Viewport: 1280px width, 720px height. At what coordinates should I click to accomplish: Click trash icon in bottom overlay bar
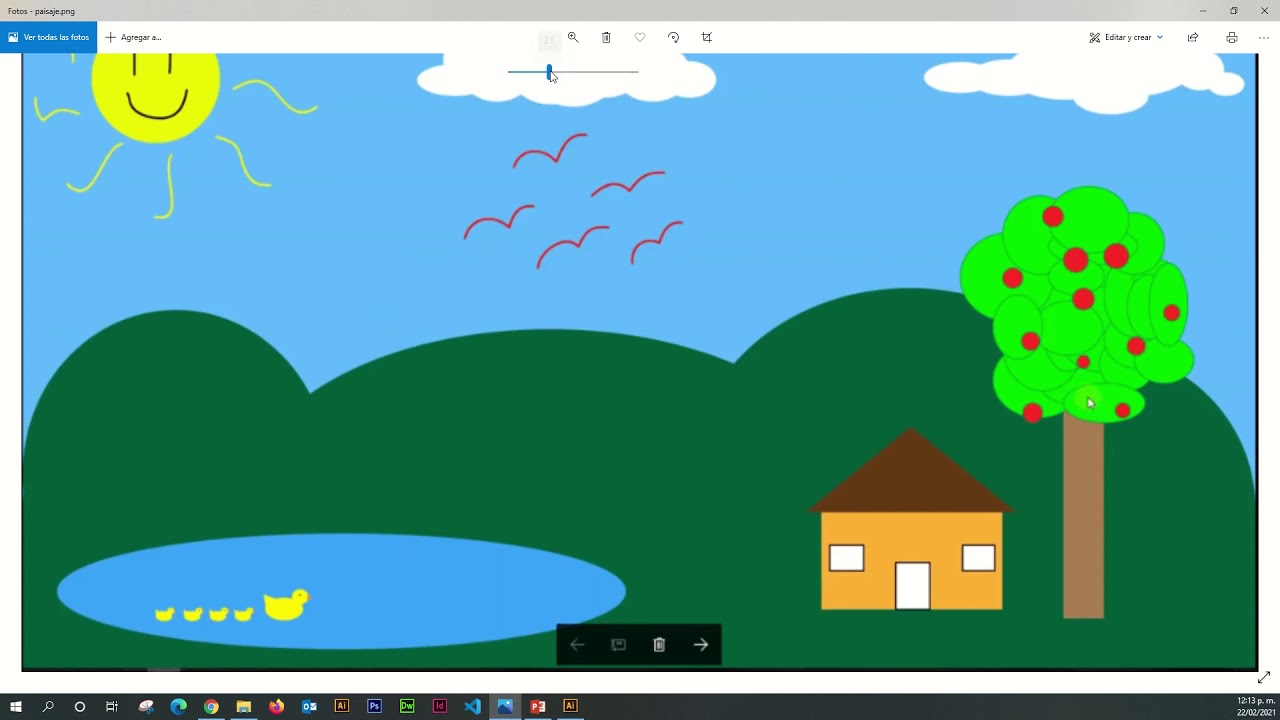point(659,645)
